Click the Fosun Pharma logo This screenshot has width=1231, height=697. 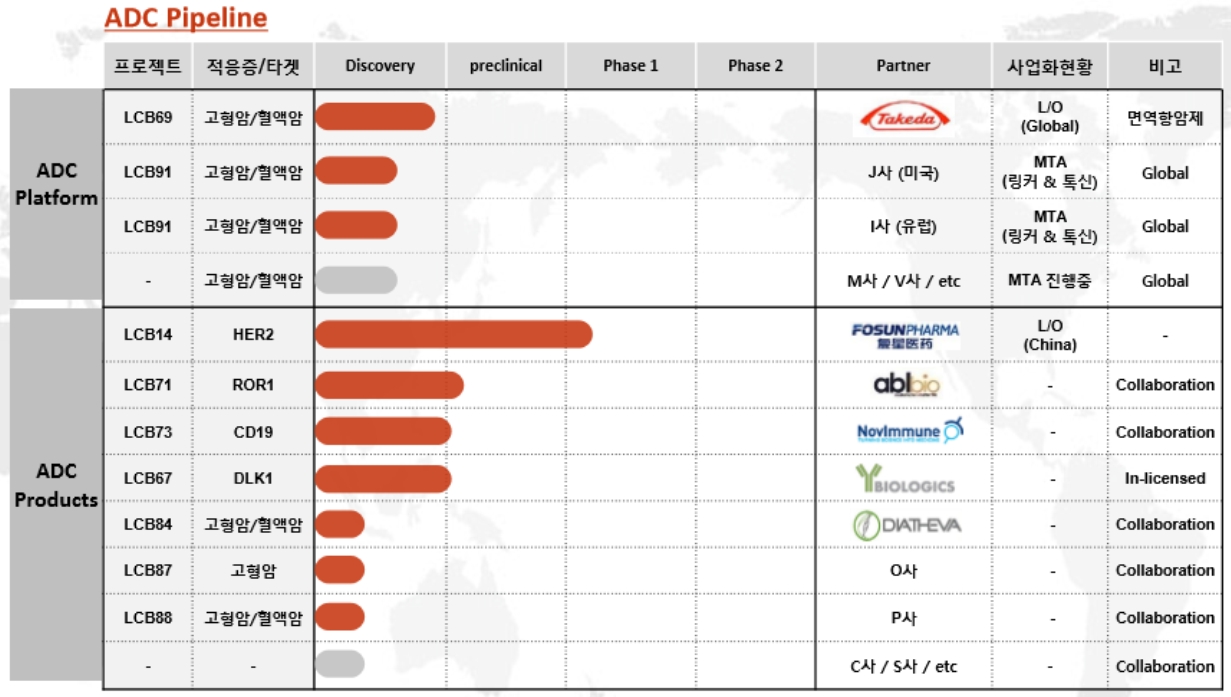click(x=904, y=336)
